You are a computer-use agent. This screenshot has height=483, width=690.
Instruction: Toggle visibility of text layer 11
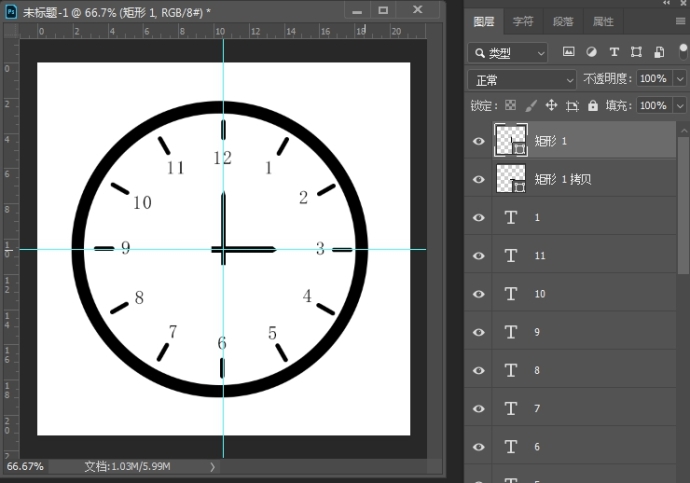point(479,256)
